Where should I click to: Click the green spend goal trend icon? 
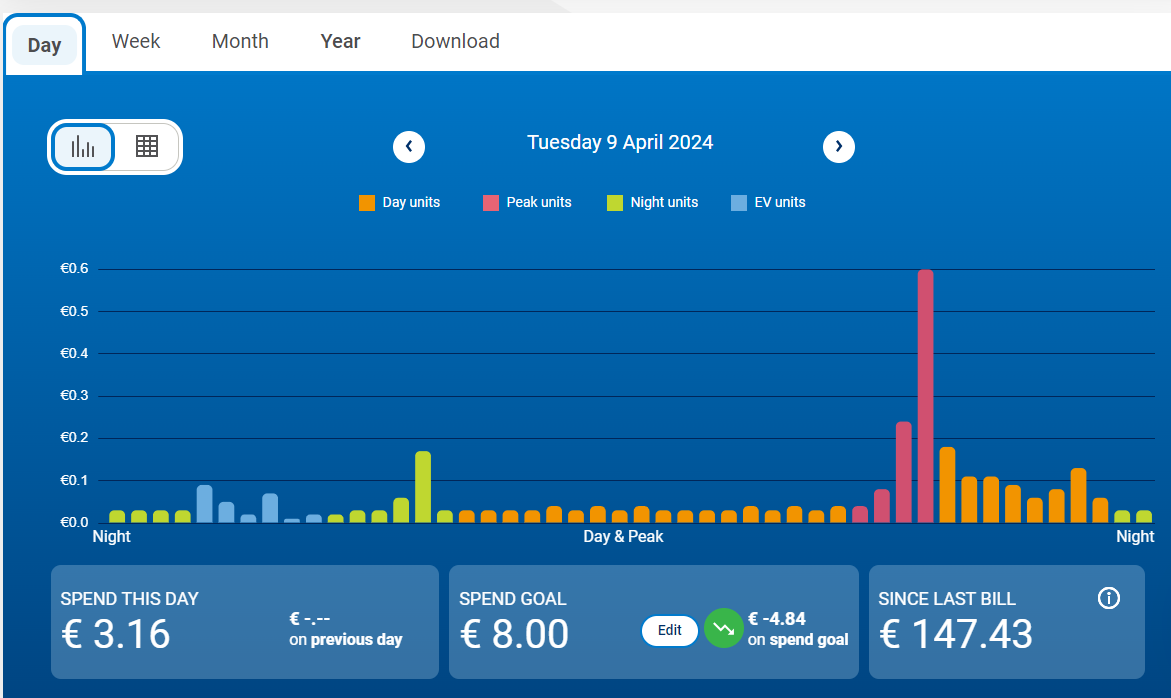click(x=723, y=629)
